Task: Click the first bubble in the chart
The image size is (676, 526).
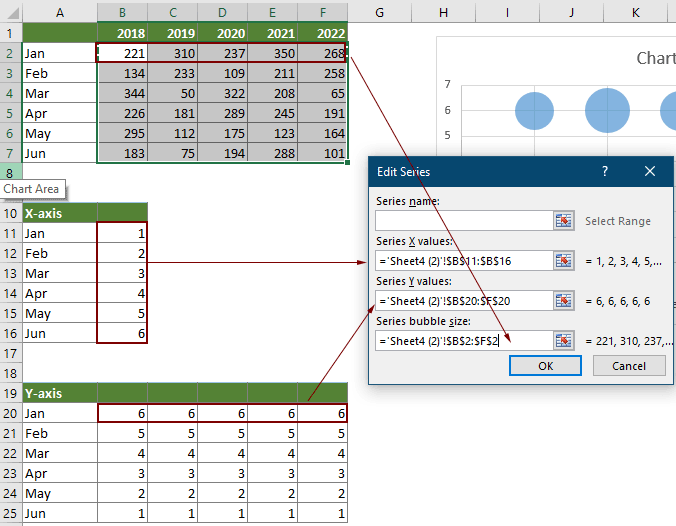Action: pos(534,111)
